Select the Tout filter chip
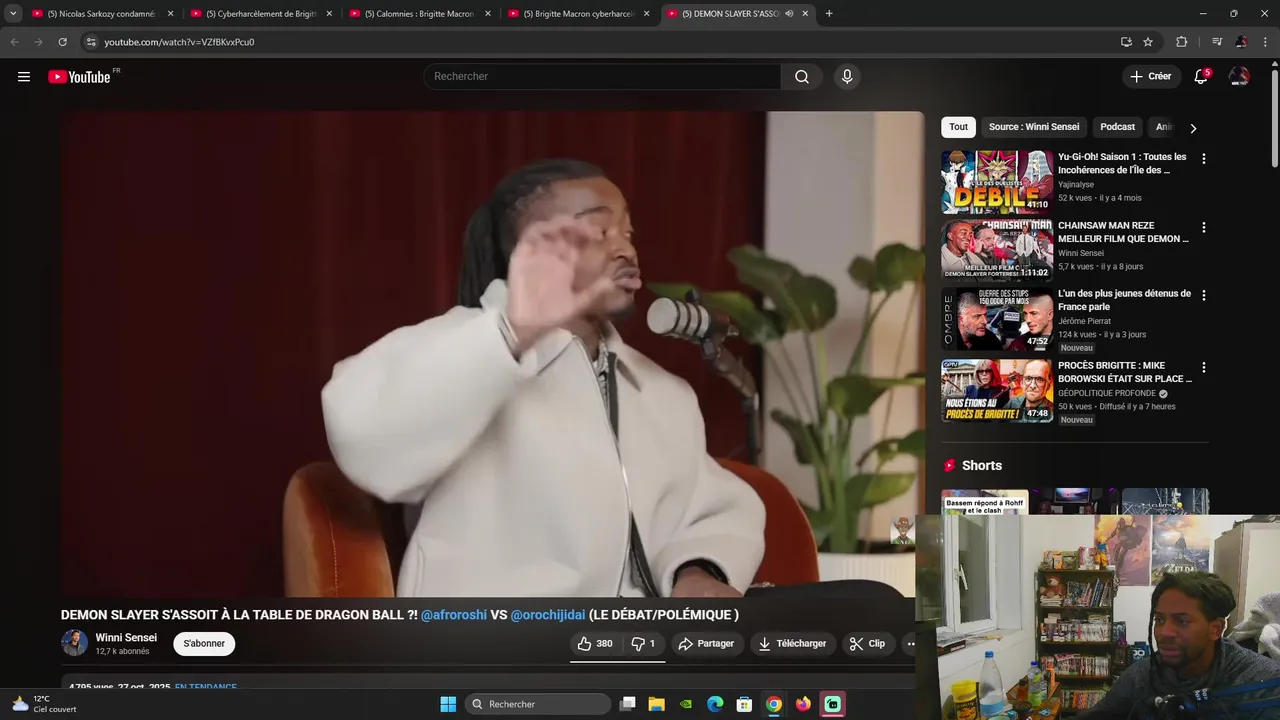The height and width of the screenshot is (720, 1280). pos(958,127)
